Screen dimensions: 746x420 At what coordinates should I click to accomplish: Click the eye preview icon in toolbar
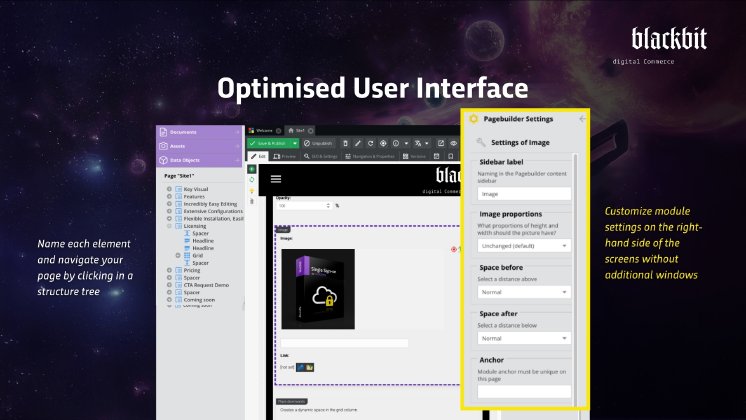coord(453,143)
